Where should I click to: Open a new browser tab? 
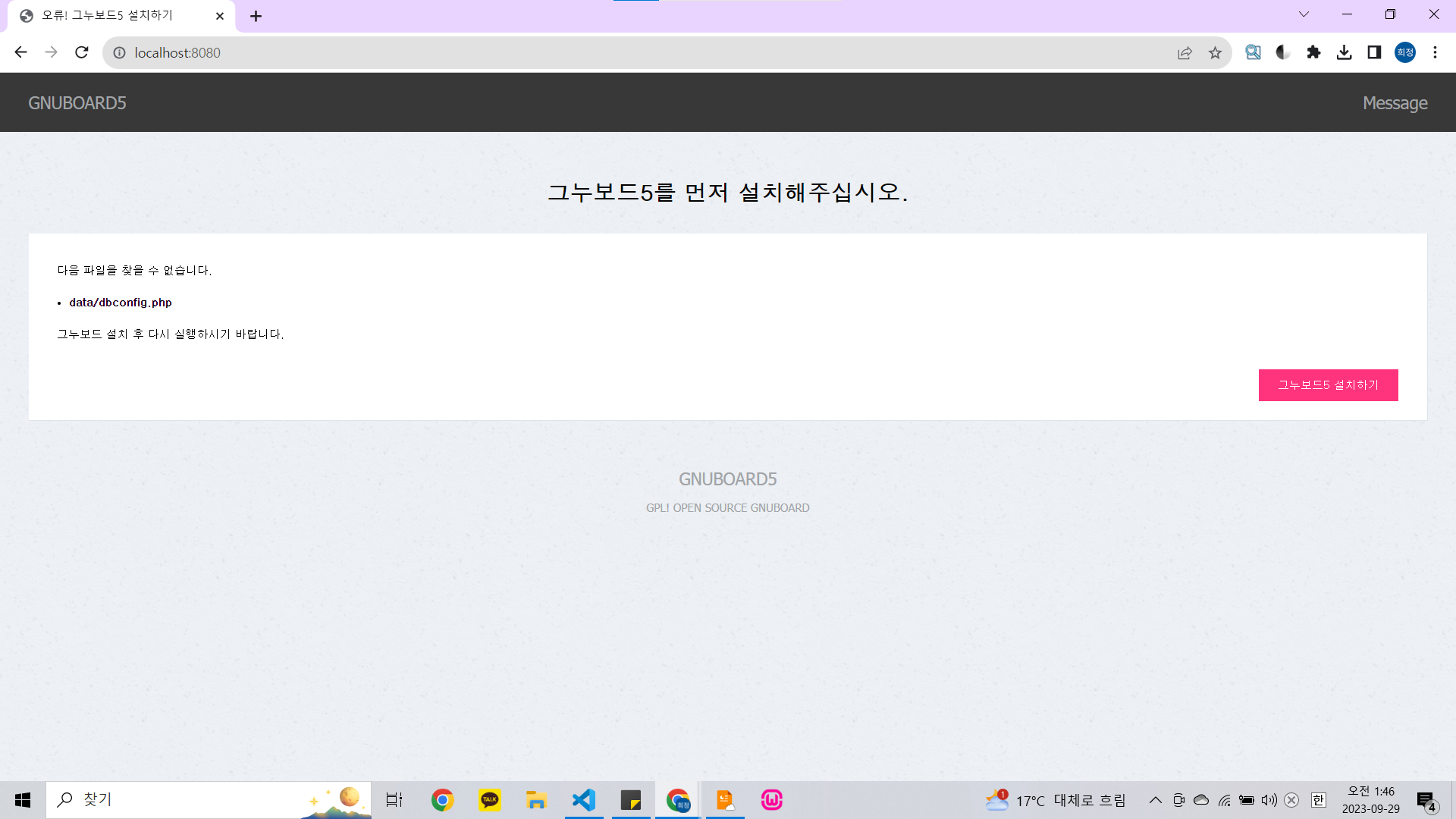[256, 16]
